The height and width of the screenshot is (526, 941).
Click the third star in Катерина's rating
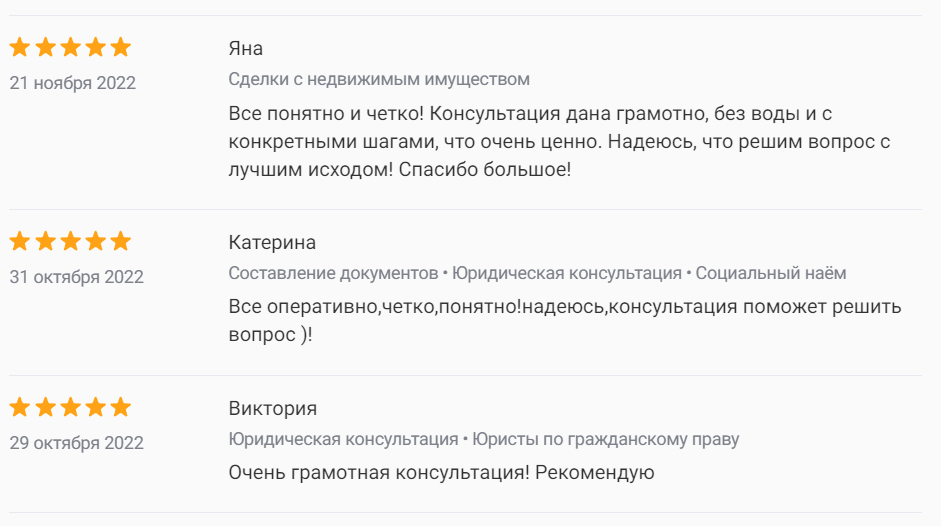(70, 241)
